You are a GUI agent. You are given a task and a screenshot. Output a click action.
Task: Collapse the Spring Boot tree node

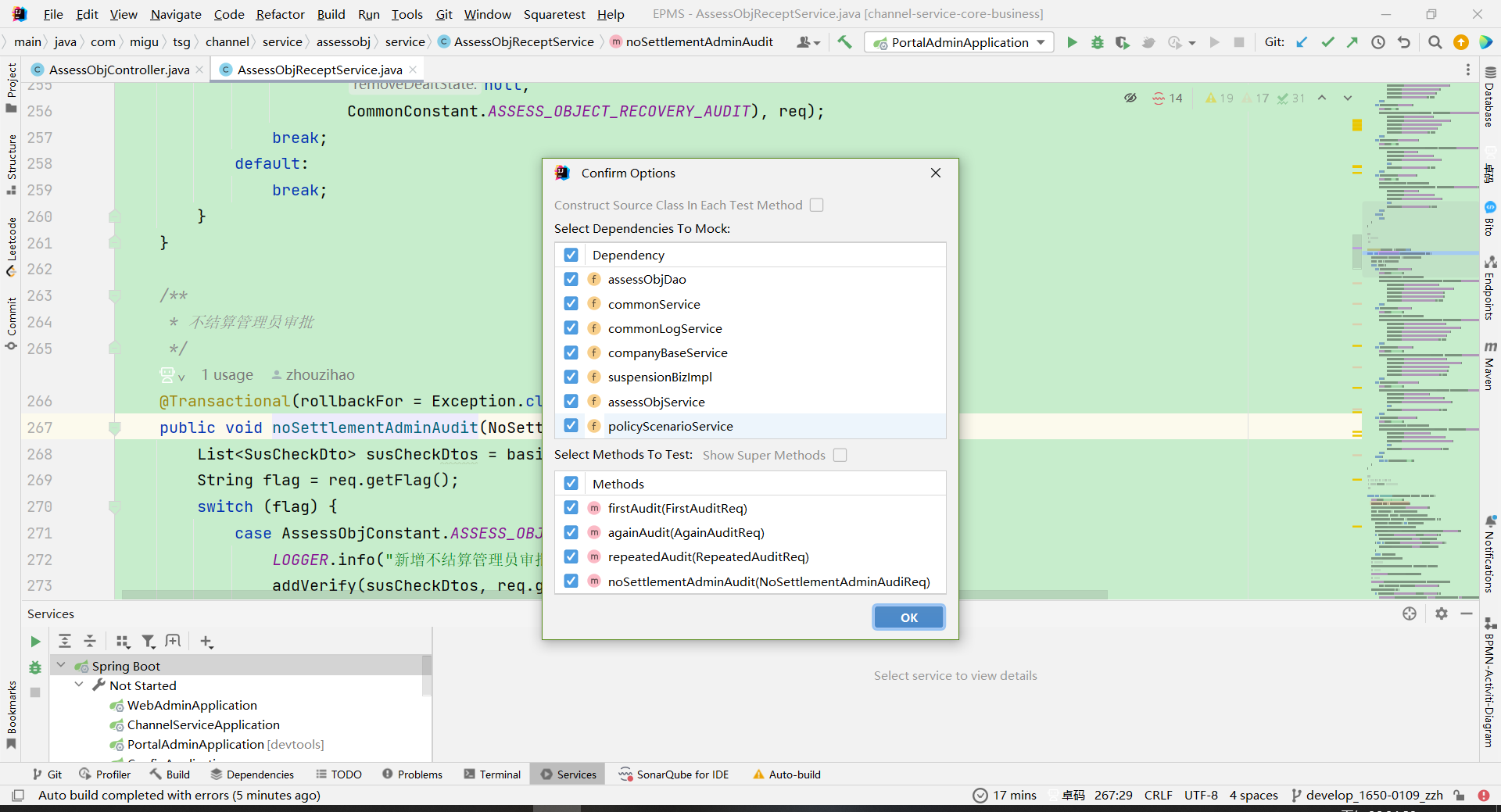(61, 665)
